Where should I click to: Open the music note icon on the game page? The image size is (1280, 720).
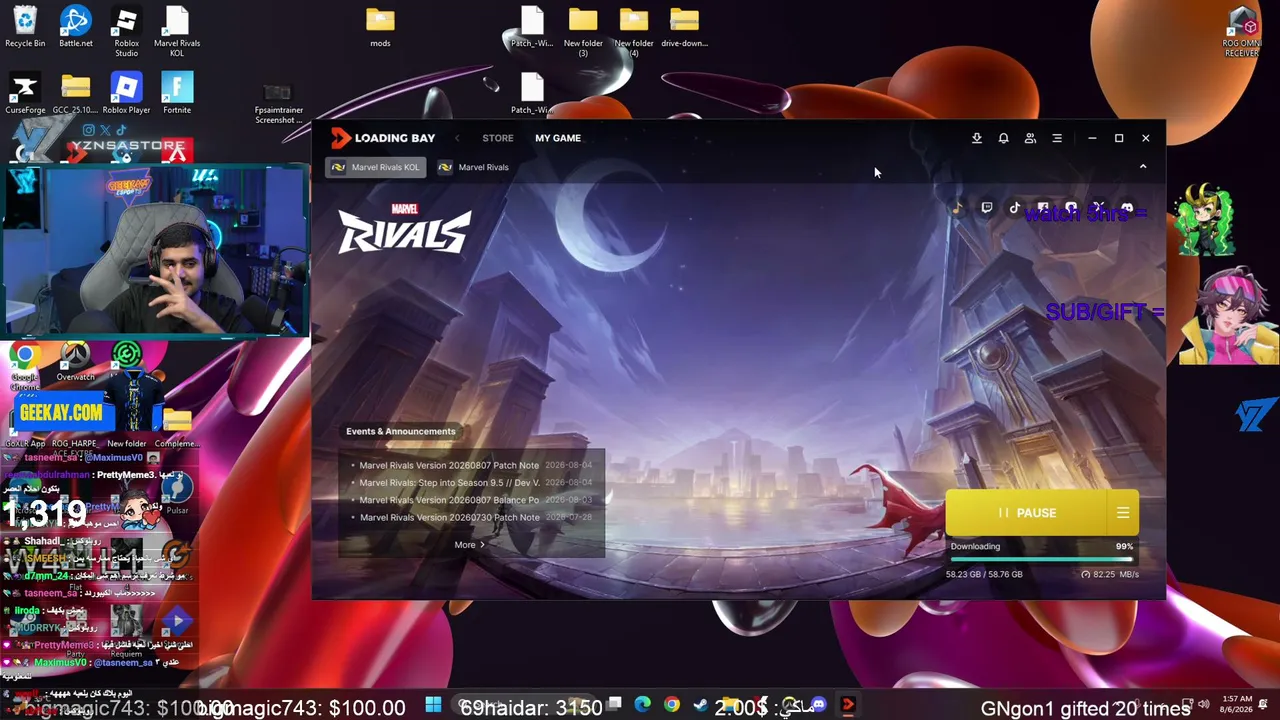(957, 208)
